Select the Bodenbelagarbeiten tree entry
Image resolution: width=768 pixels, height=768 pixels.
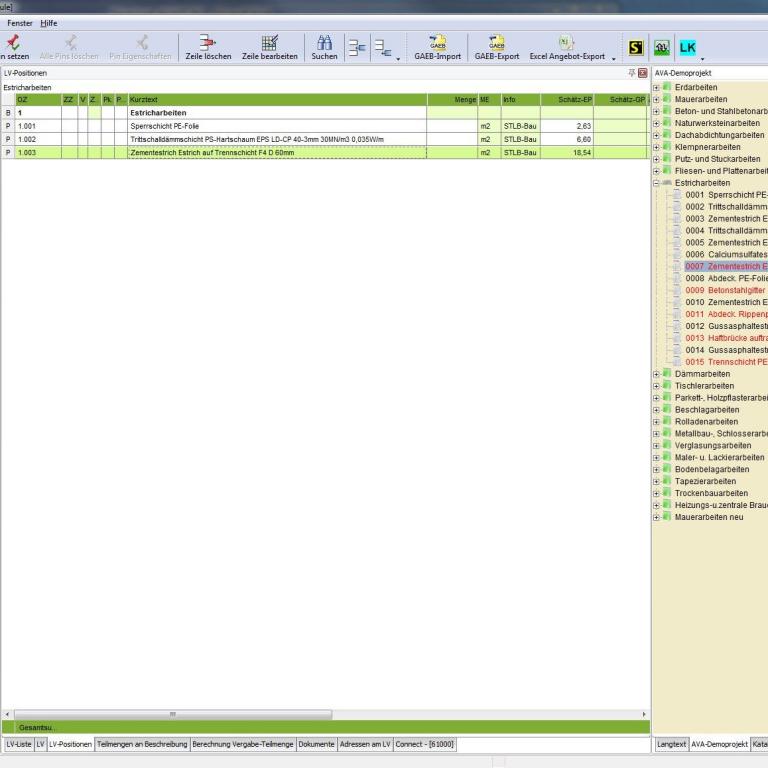(x=712, y=469)
